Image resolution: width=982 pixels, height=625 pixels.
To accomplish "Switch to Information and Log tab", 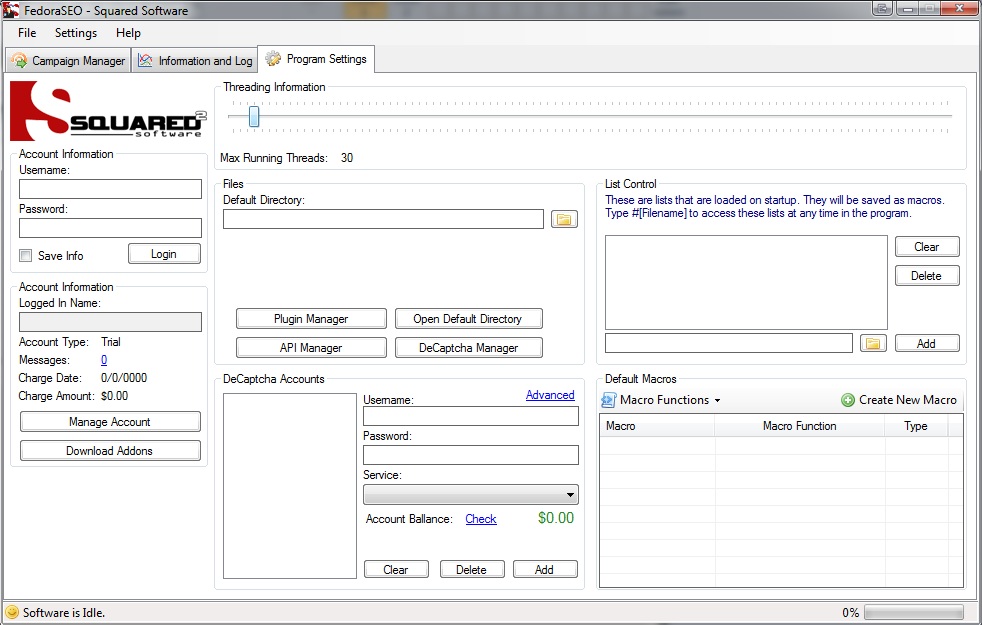I will click(x=195, y=60).
